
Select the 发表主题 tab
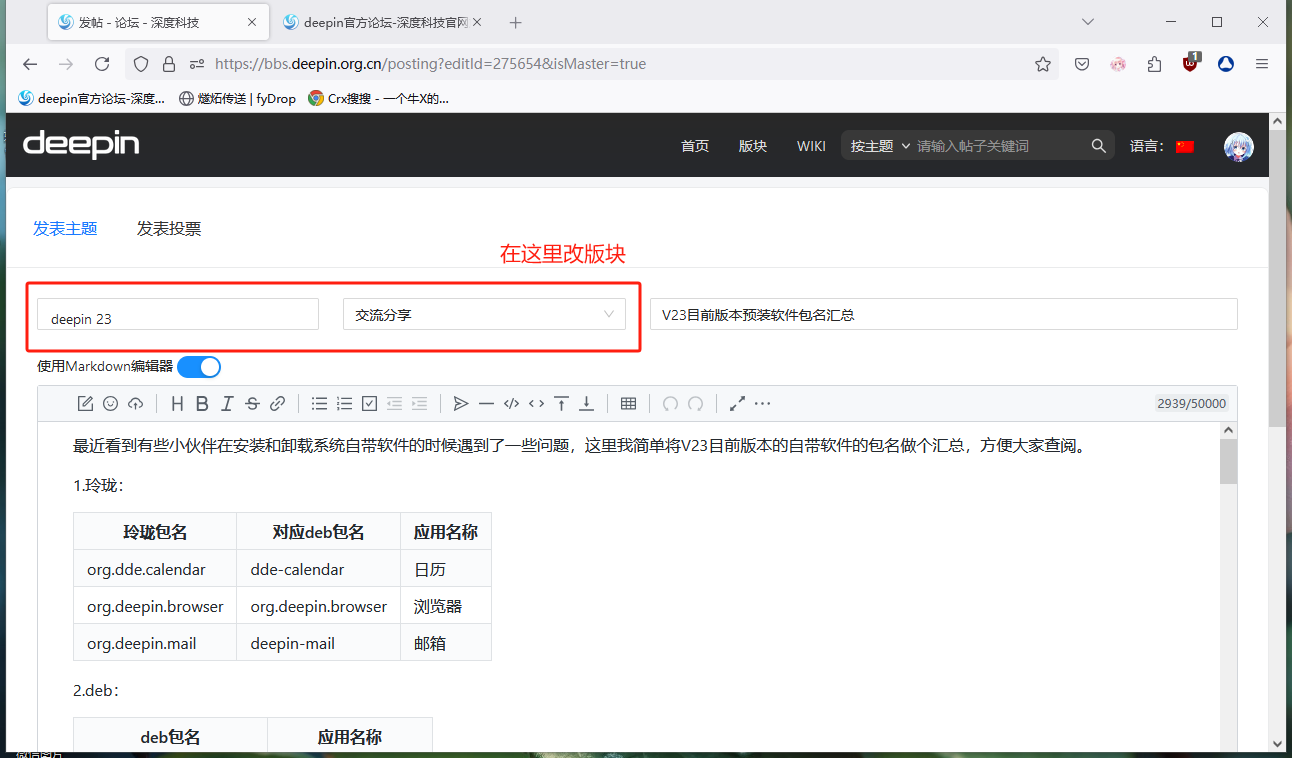(65, 229)
